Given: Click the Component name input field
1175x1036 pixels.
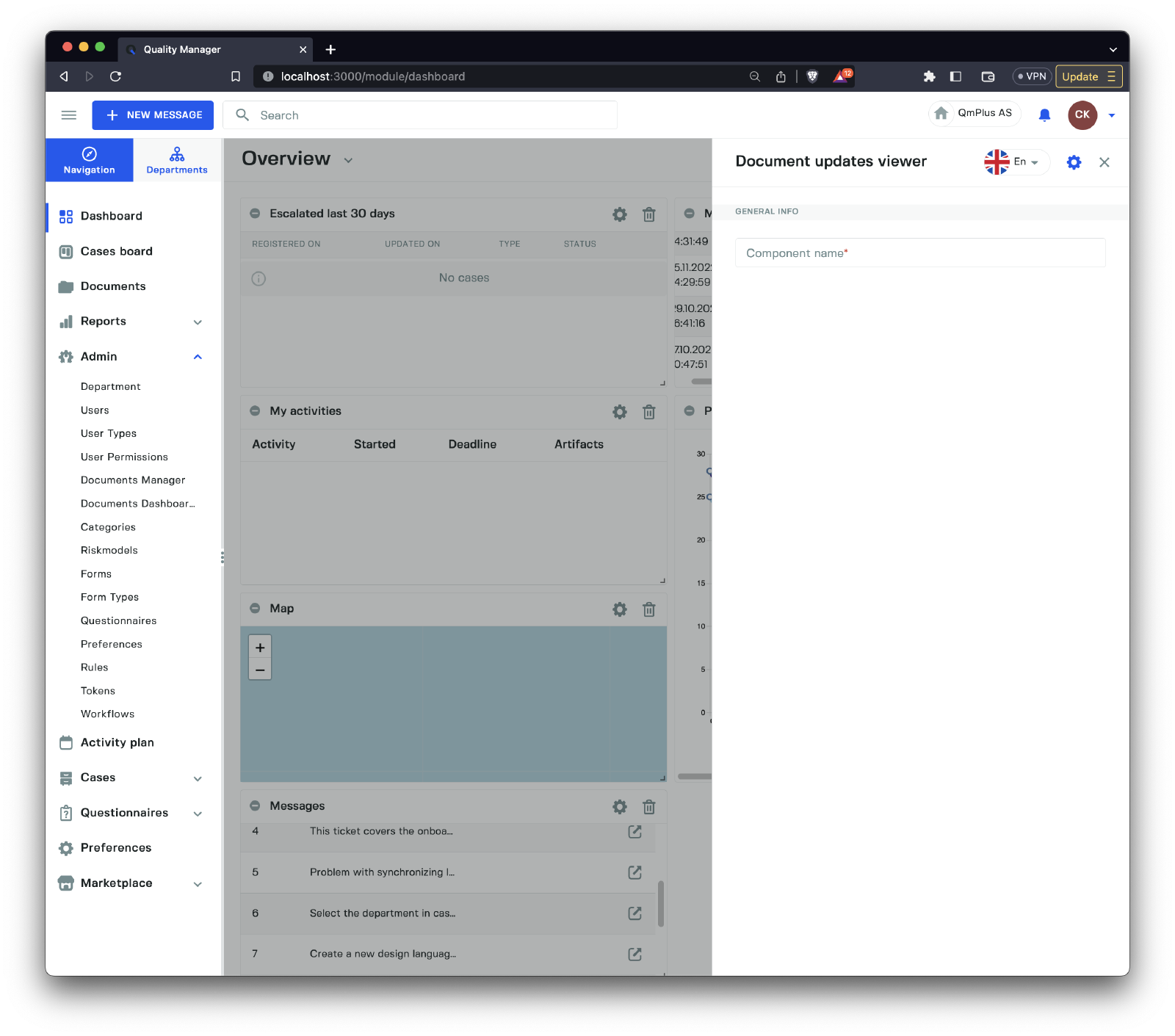Looking at the screenshot, I should tap(919, 253).
